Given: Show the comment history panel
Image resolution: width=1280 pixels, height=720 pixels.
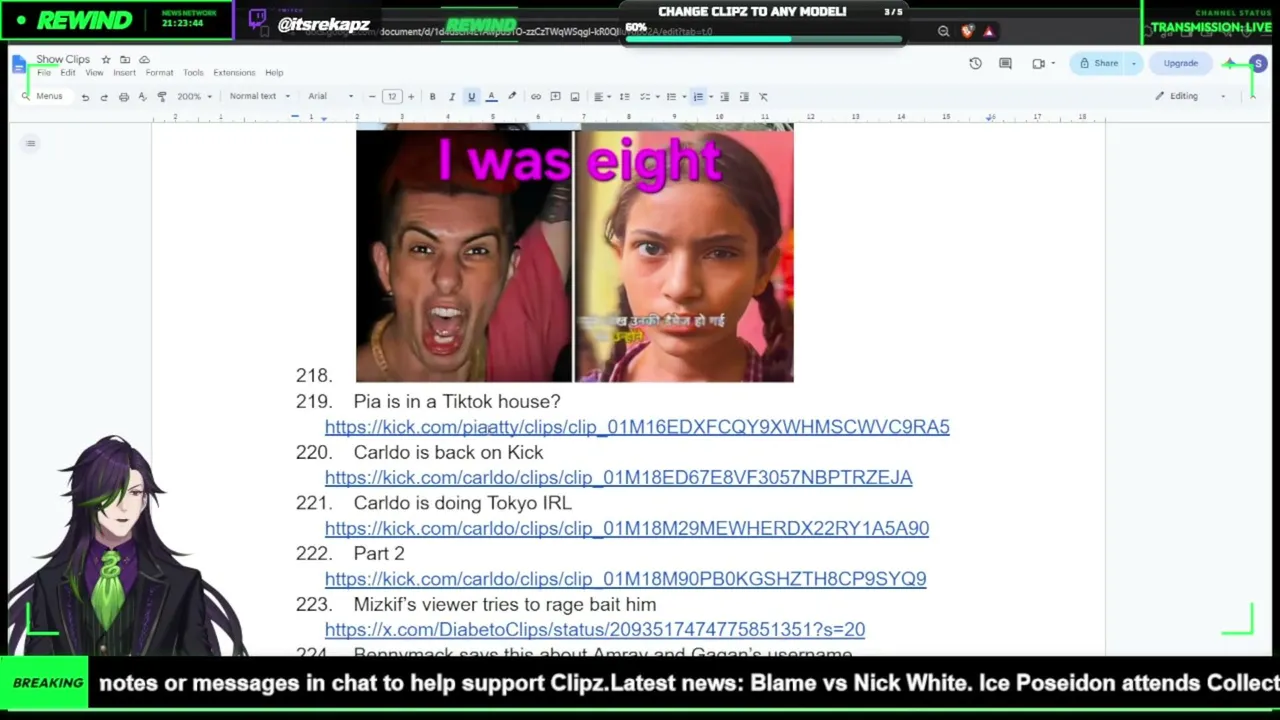Looking at the screenshot, I should click(x=1005, y=63).
